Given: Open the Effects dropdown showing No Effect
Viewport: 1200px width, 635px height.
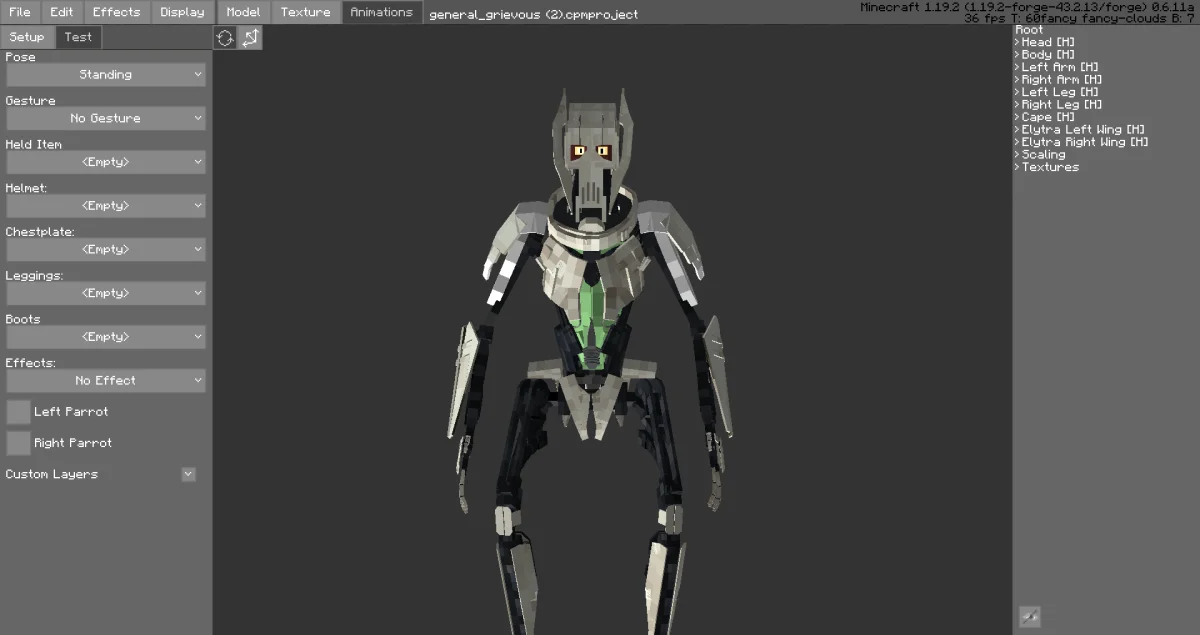Looking at the screenshot, I should 106,380.
